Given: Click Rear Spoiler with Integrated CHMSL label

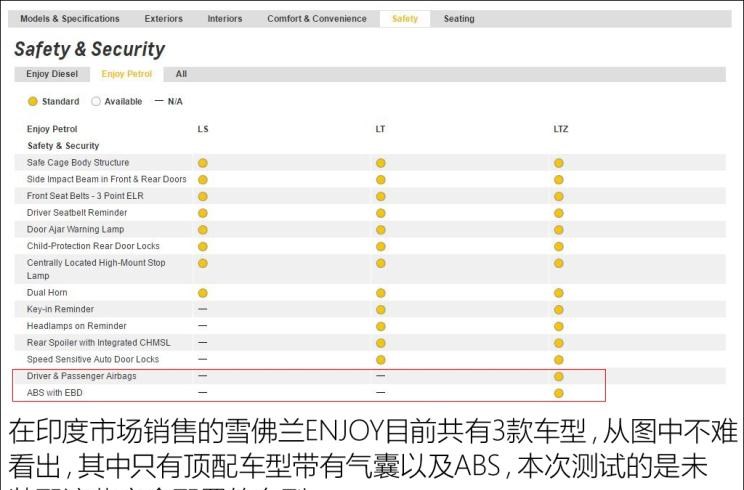Looking at the screenshot, I should 98,342.
